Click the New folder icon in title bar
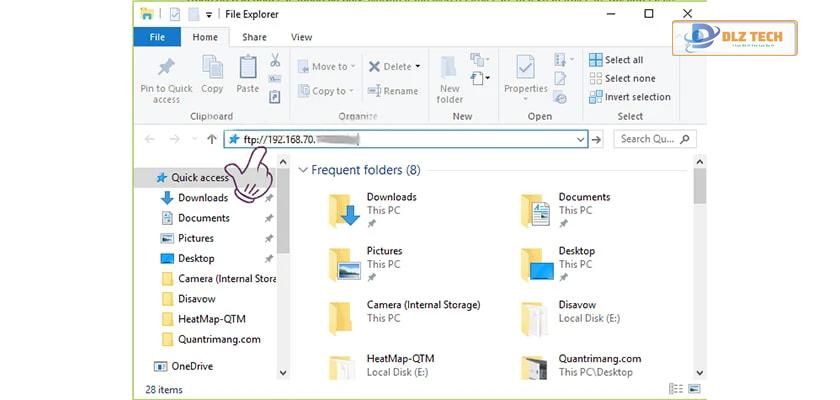 [194, 14]
